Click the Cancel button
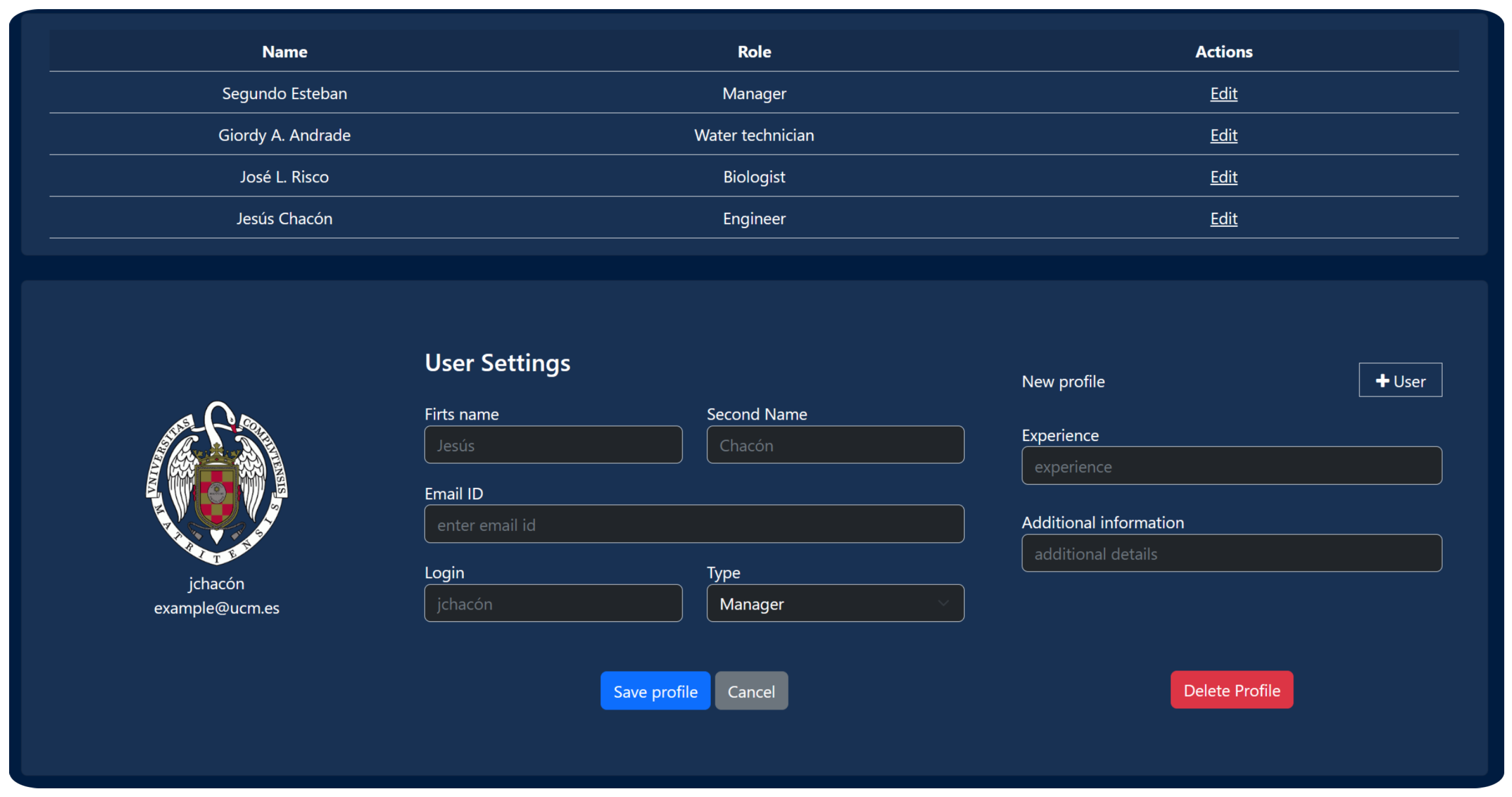 (x=751, y=691)
